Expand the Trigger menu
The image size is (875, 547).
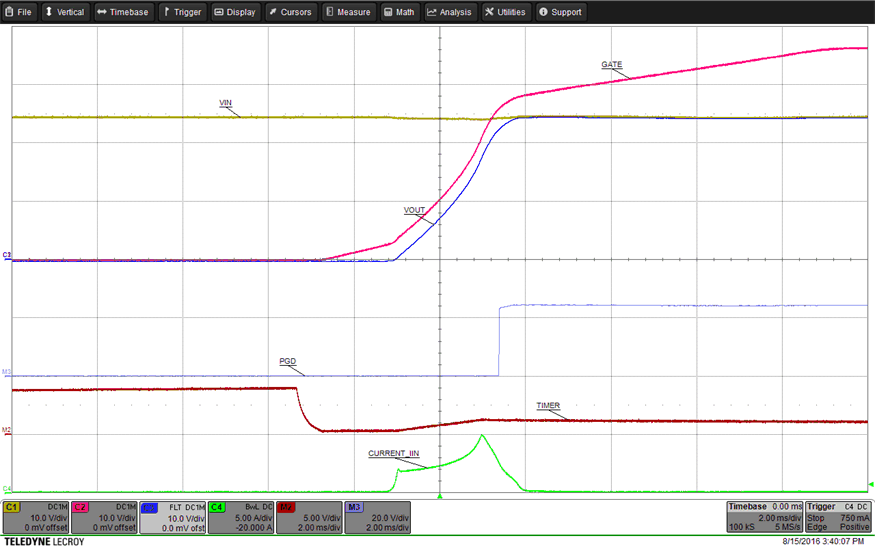point(181,12)
